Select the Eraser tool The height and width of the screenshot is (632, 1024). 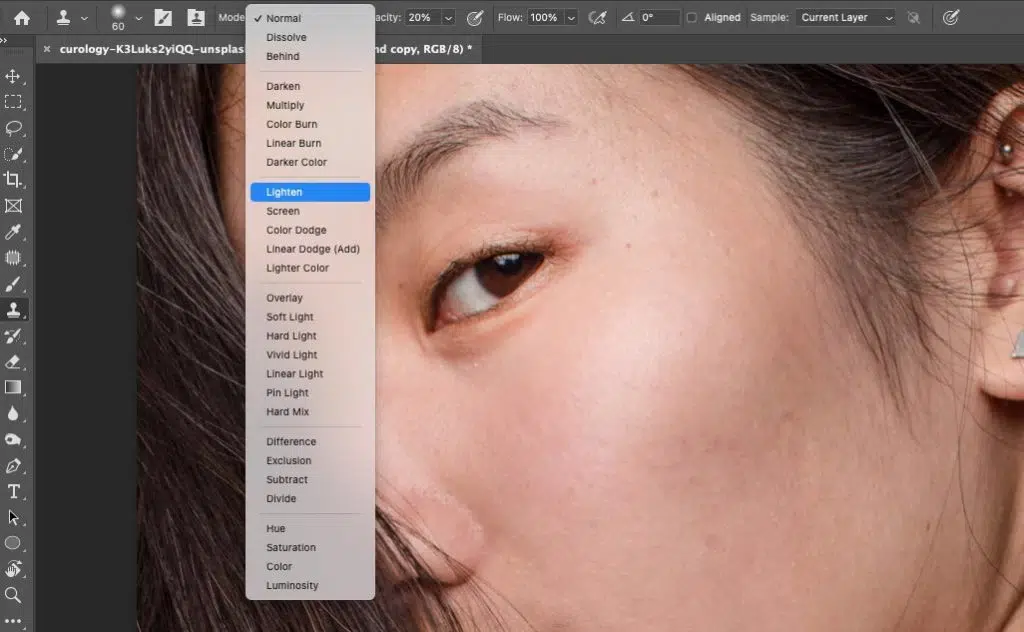point(15,362)
